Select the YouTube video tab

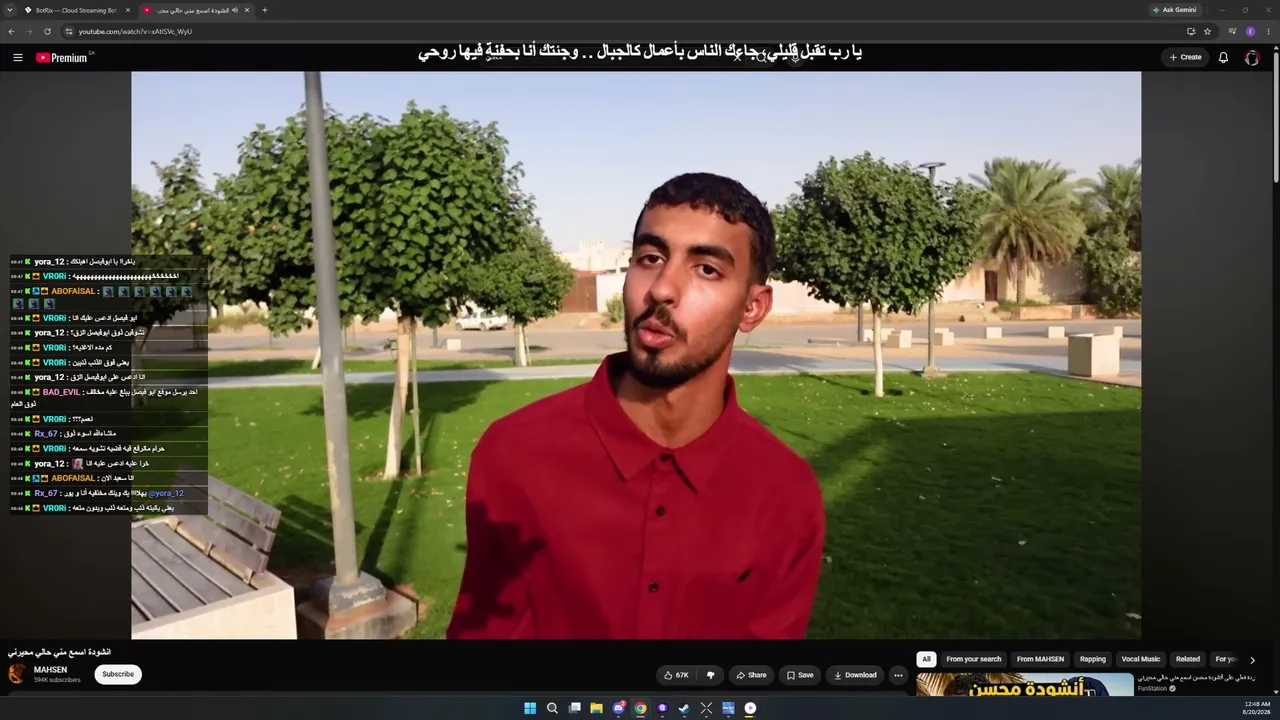click(196, 10)
